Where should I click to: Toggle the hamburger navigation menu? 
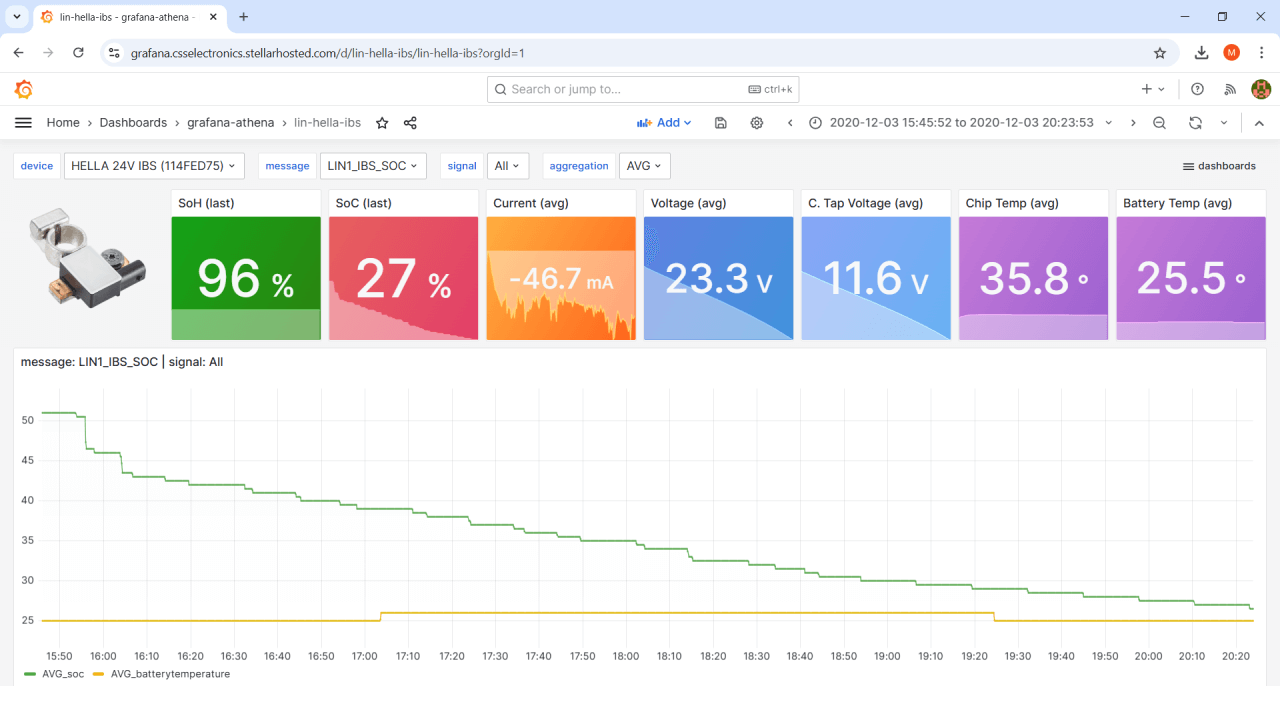point(23,123)
